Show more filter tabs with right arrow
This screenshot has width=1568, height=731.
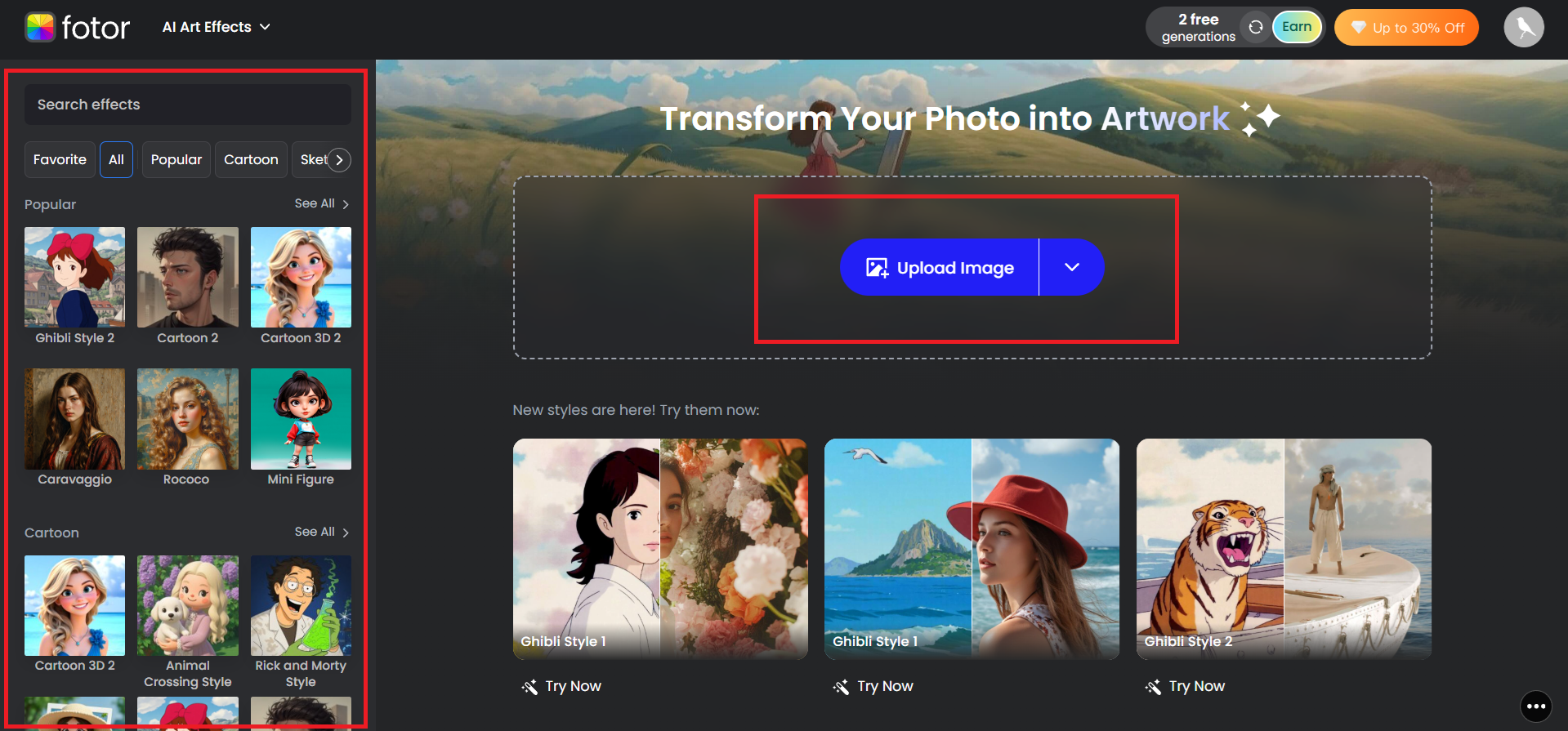tap(339, 160)
